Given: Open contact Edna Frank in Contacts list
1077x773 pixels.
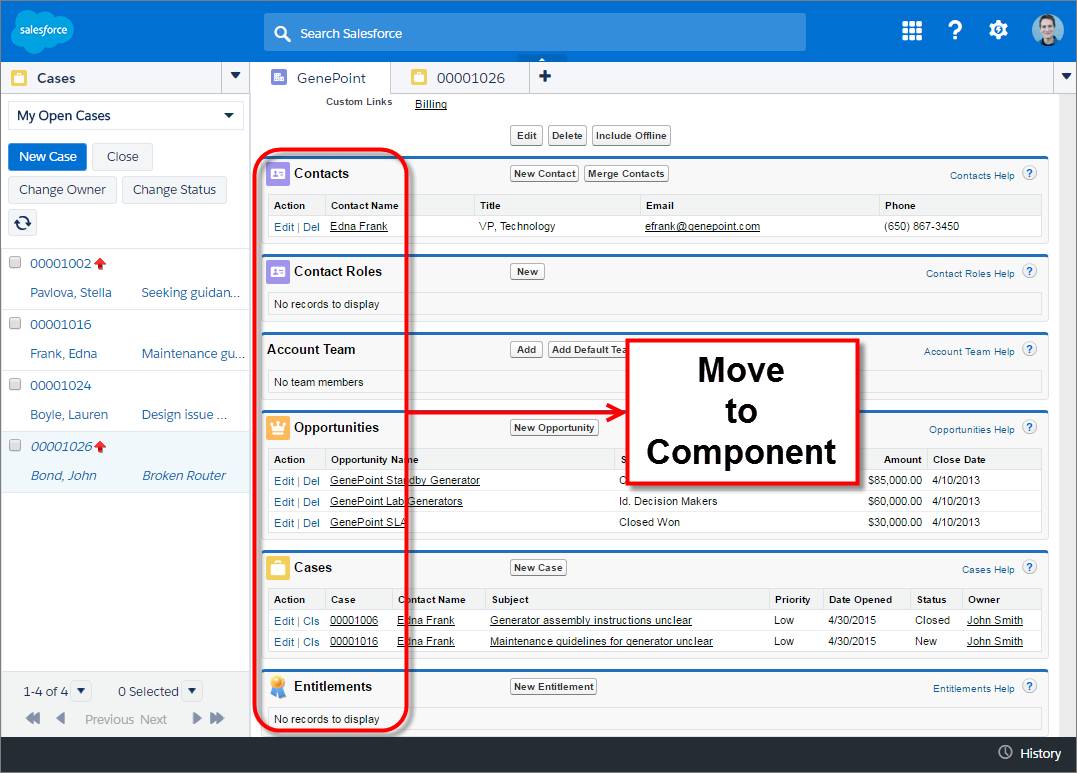Looking at the screenshot, I should coord(359,227).
